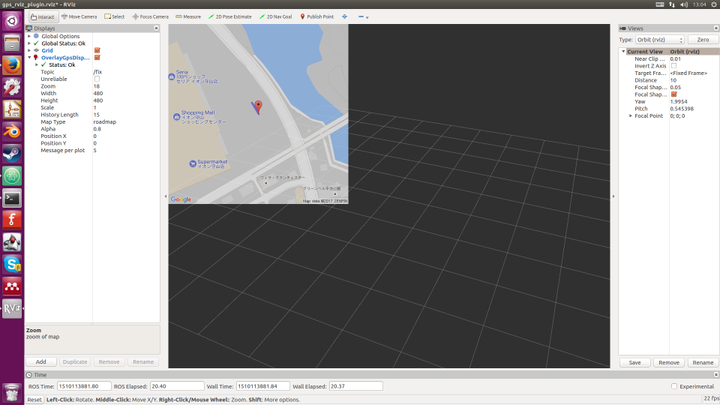The width and height of the screenshot is (720, 405).
Task: Select the Move Camera tool
Action: pos(79,17)
